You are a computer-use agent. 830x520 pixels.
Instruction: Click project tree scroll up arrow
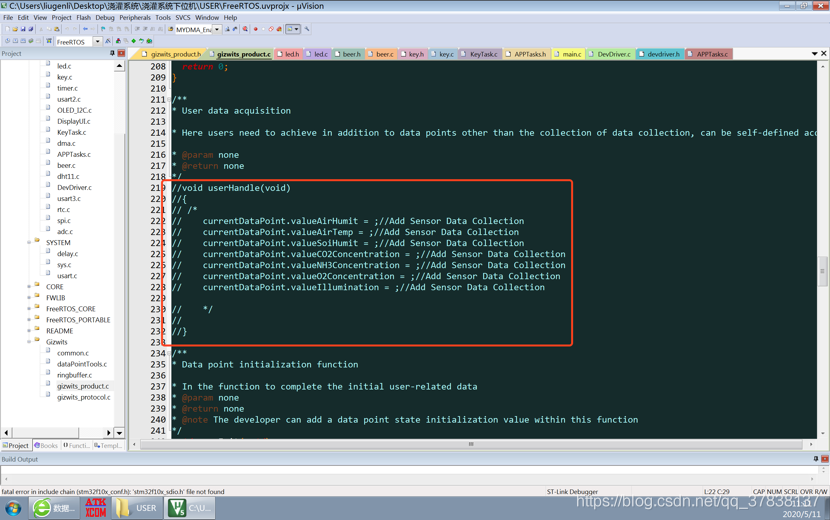click(x=119, y=66)
